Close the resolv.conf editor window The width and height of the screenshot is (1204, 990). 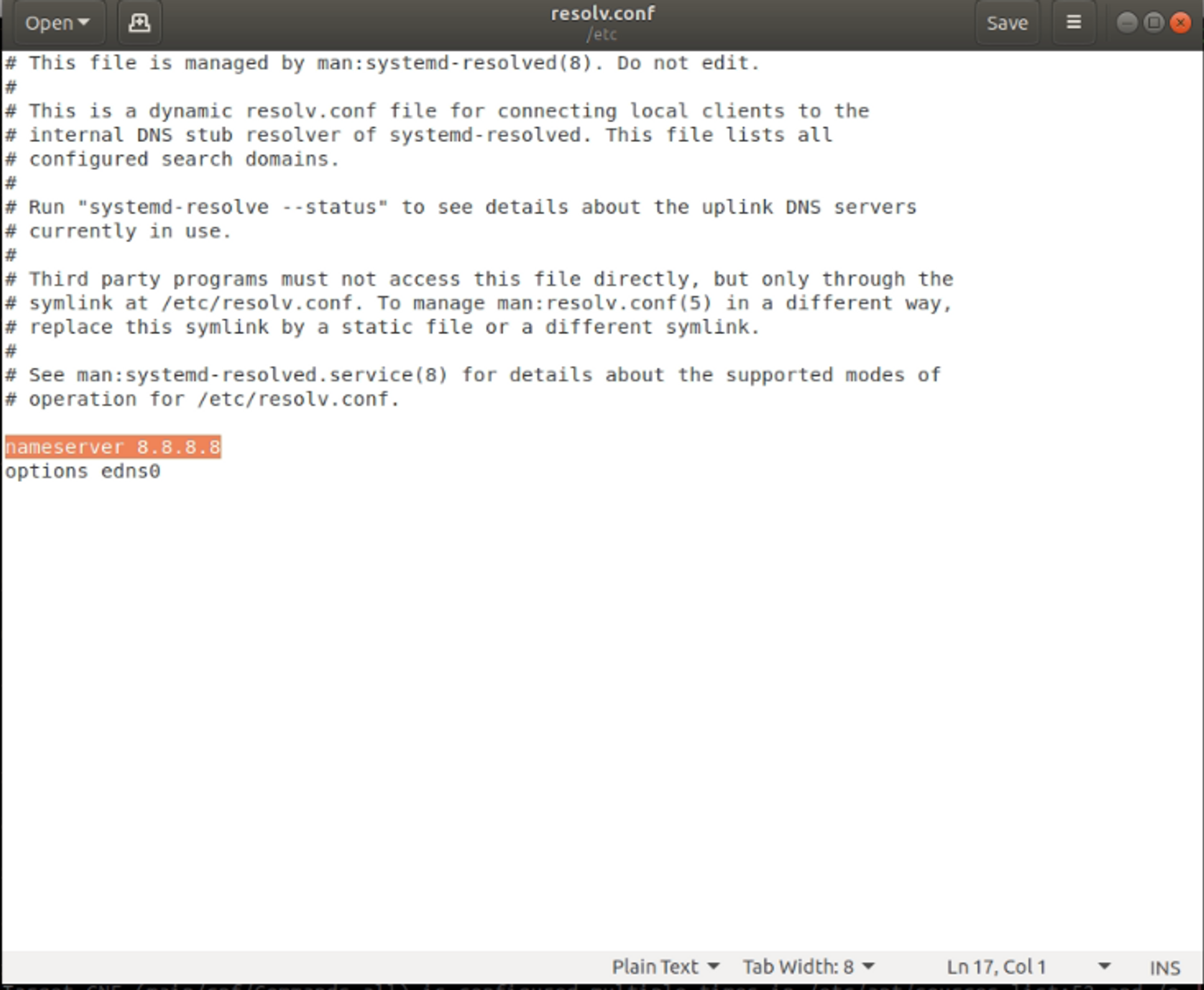(x=1180, y=23)
